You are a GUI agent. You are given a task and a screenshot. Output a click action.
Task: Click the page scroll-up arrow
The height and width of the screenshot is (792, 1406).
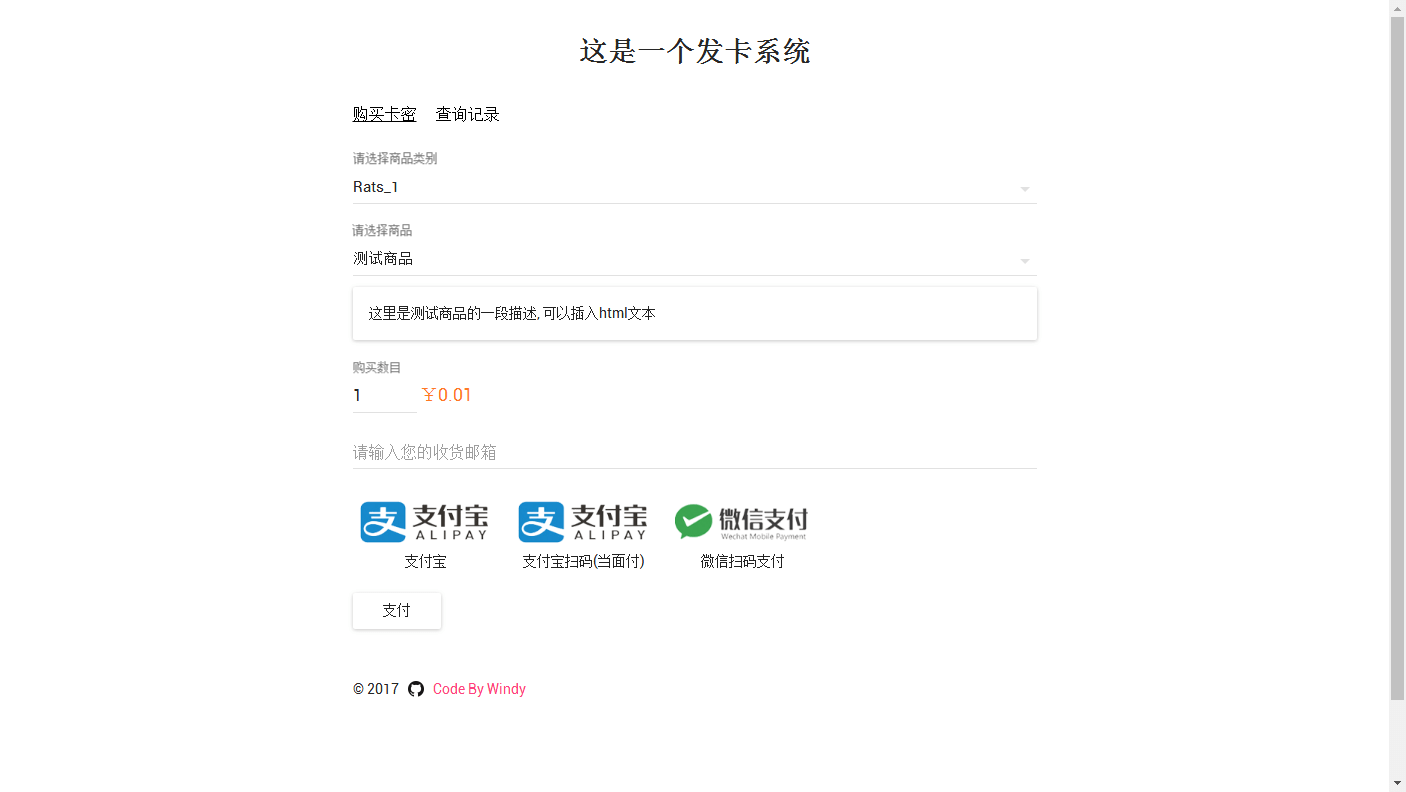[x=1398, y=8]
